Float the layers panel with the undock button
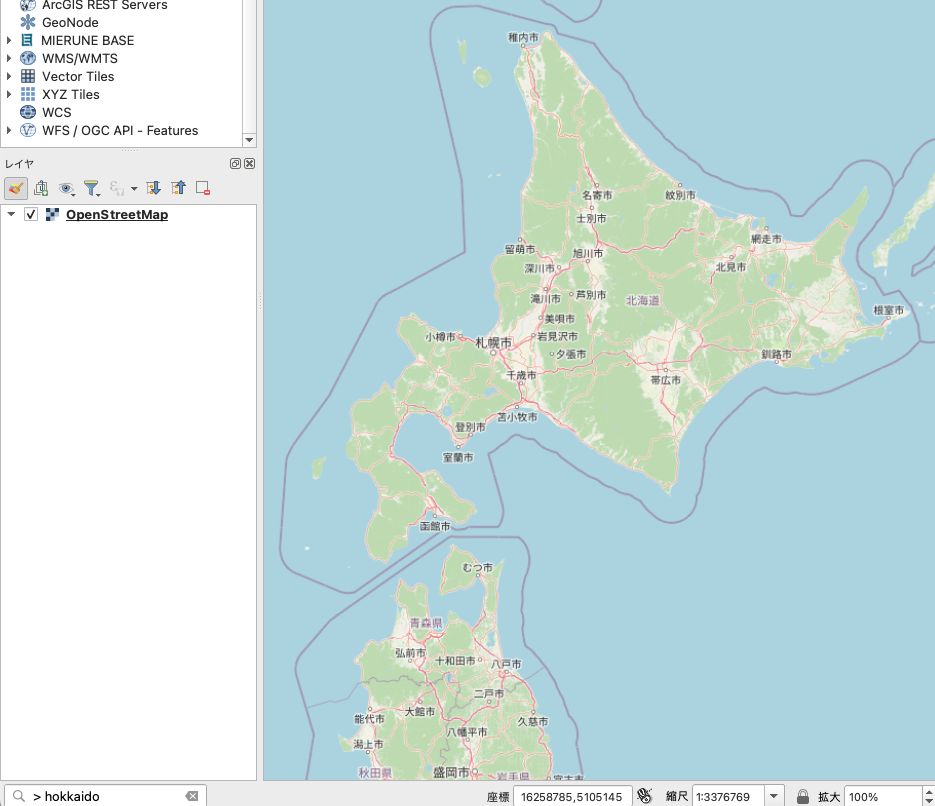The image size is (935, 806). click(x=236, y=163)
